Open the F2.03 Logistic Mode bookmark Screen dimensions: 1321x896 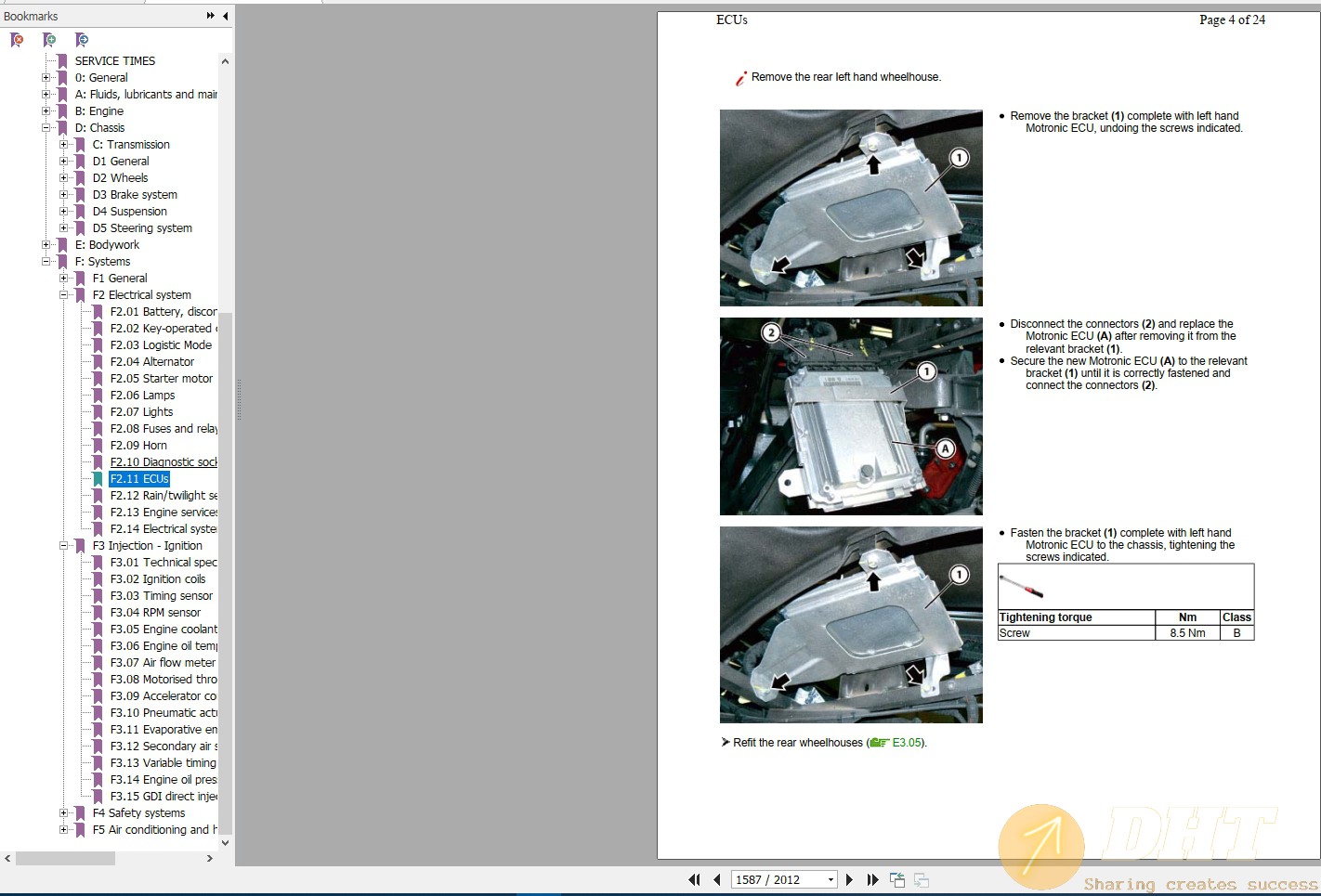[161, 345]
